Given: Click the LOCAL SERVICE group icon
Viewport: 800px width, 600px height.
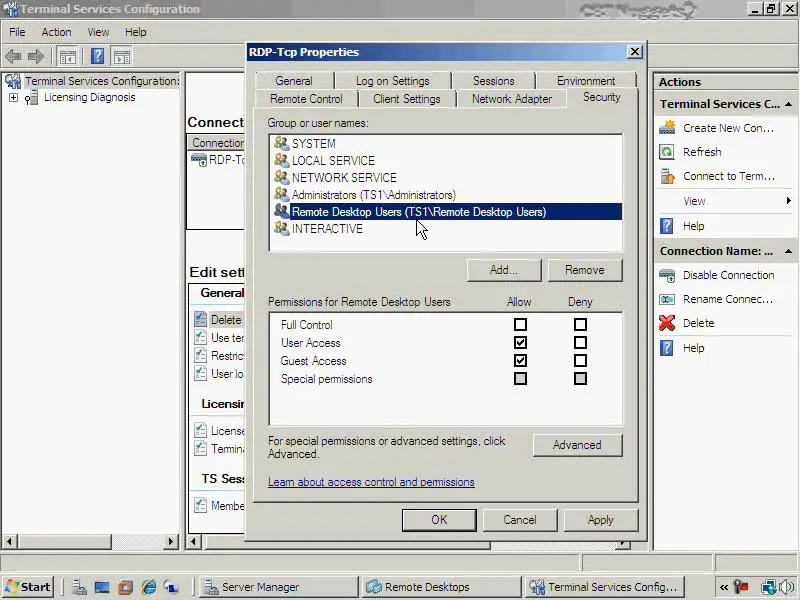Looking at the screenshot, I should pos(282,160).
